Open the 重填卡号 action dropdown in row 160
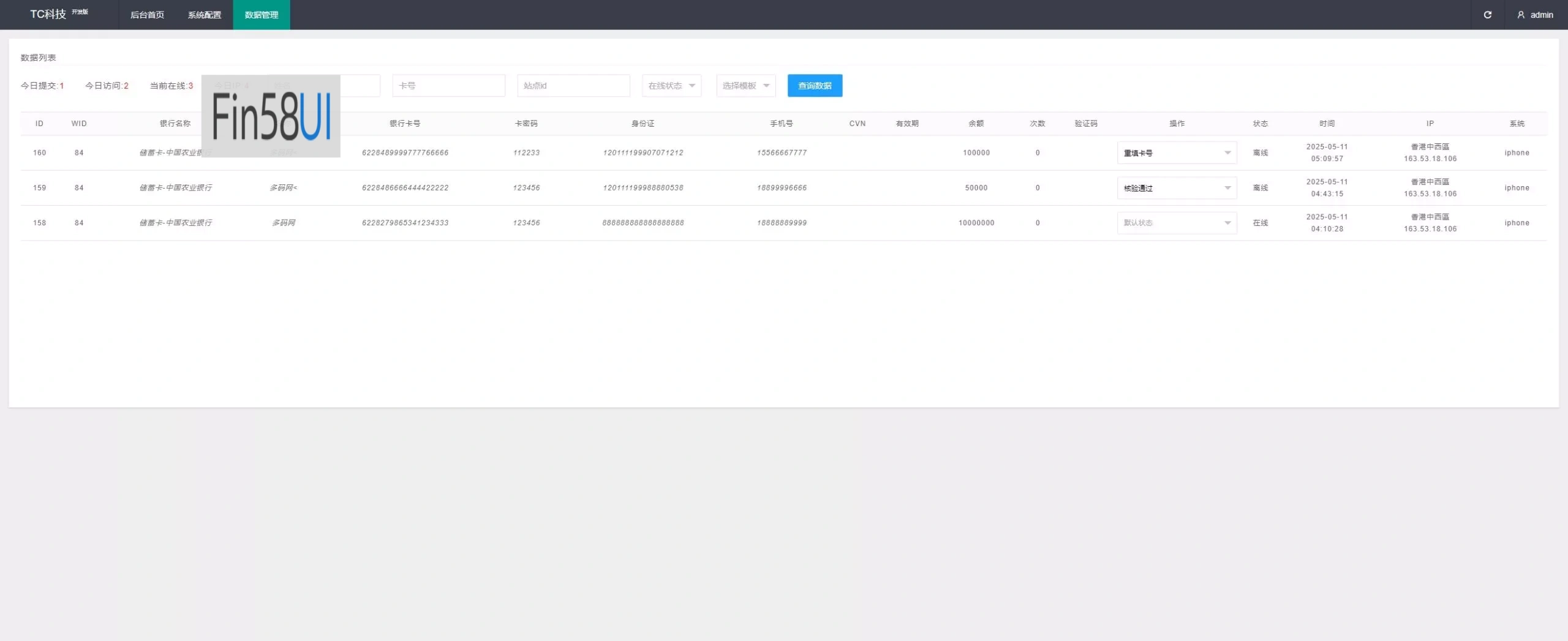Screen dimensions: 1568x641 pos(1176,153)
